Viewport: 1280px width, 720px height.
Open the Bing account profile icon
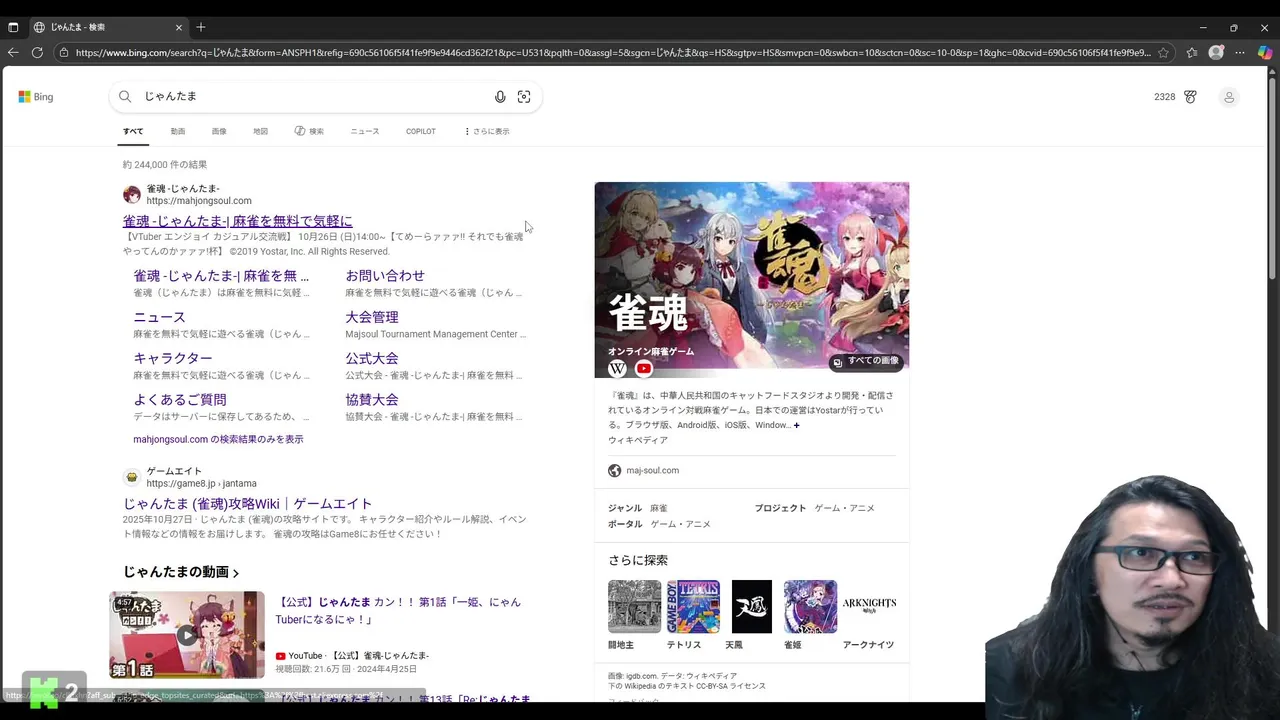[1229, 97]
